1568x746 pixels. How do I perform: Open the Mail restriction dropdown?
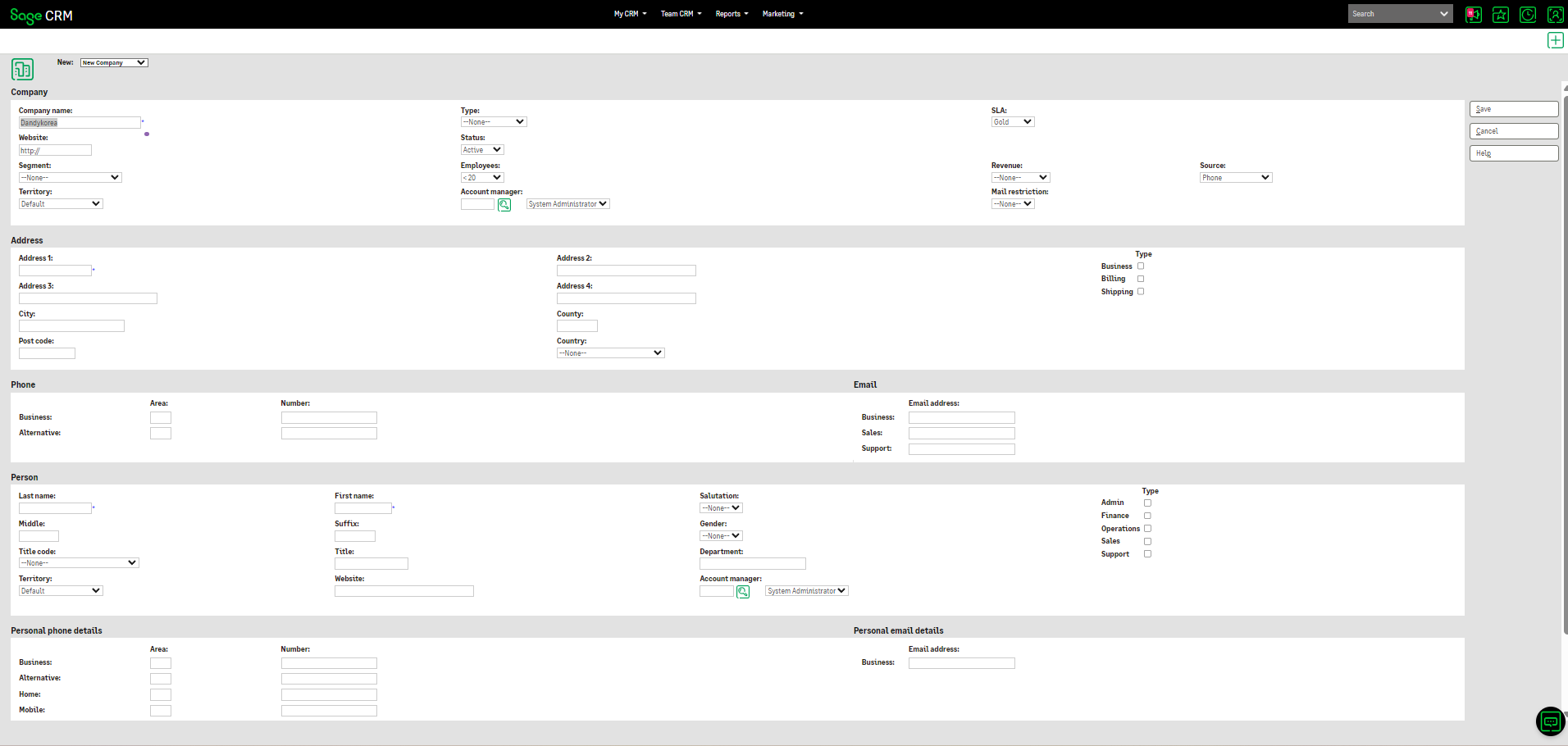1013,203
